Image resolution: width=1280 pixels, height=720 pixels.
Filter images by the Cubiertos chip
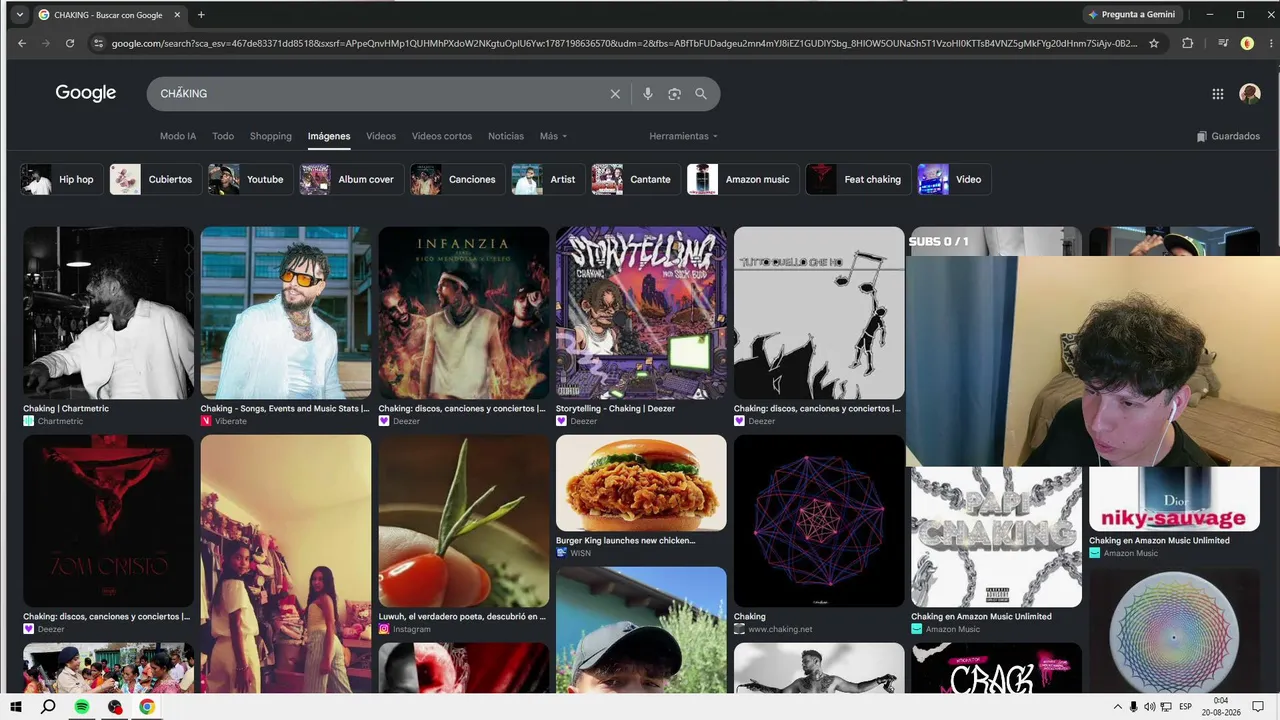[x=155, y=180]
